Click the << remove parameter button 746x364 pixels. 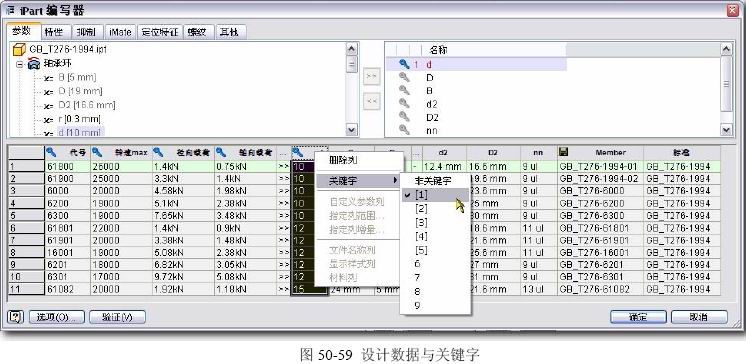tap(372, 101)
